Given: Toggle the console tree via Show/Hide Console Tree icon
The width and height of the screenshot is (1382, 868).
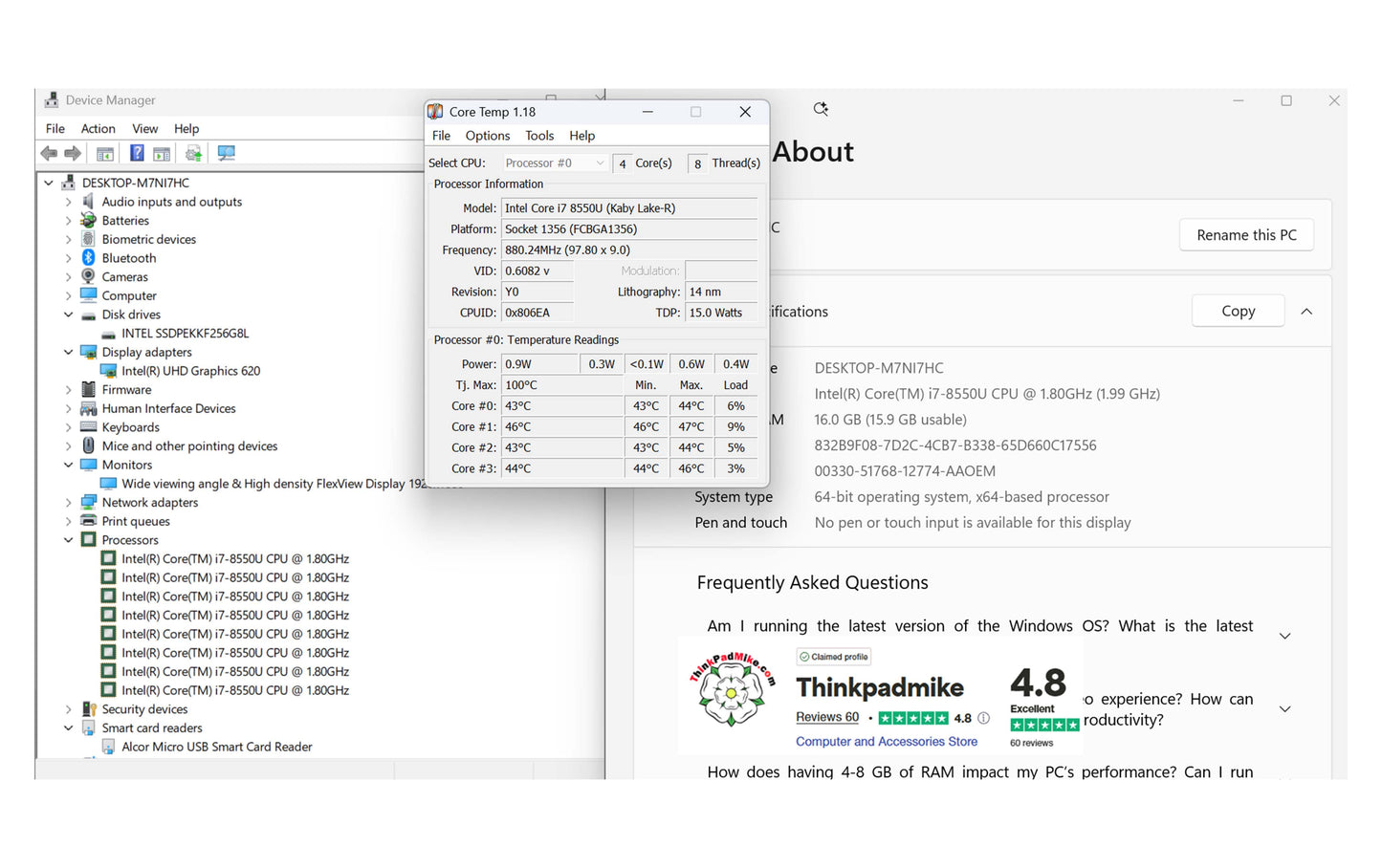Looking at the screenshot, I should [x=105, y=153].
